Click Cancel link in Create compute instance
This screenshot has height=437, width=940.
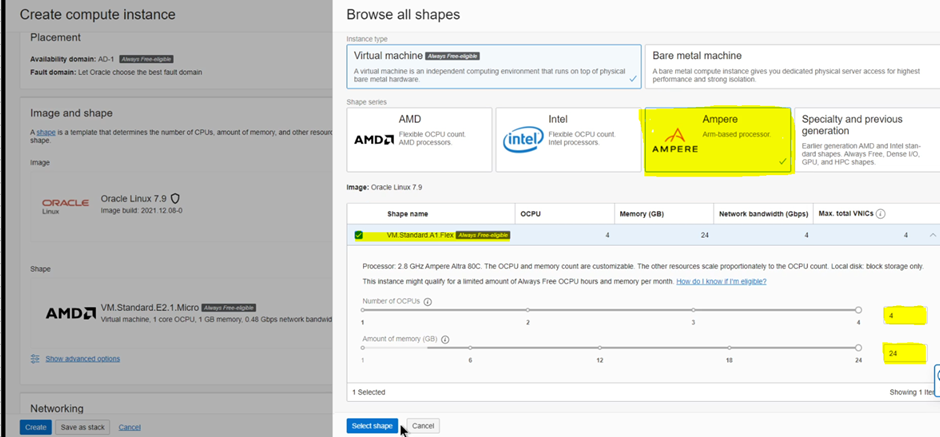click(129, 427)
